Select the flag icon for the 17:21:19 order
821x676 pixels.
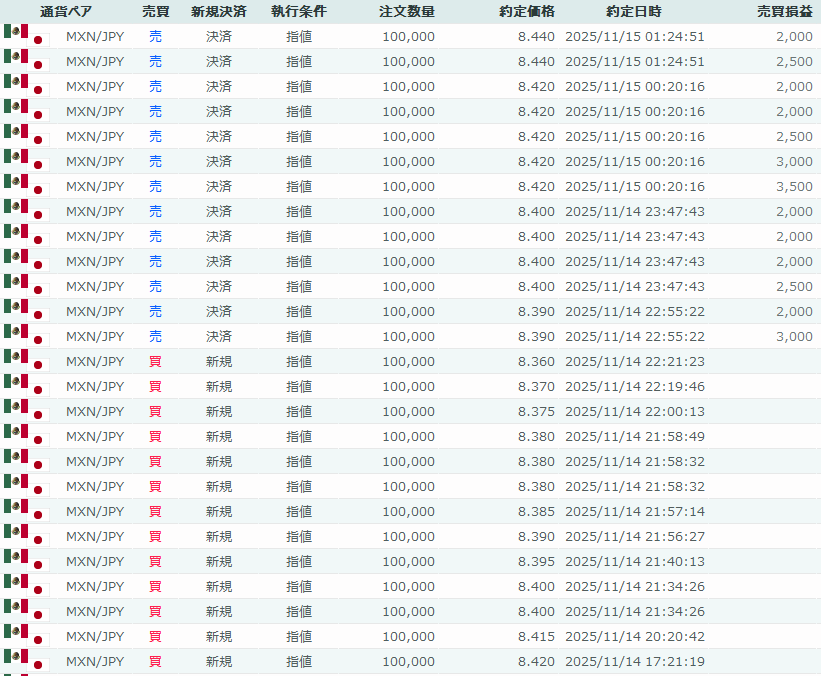pos(26,661)
